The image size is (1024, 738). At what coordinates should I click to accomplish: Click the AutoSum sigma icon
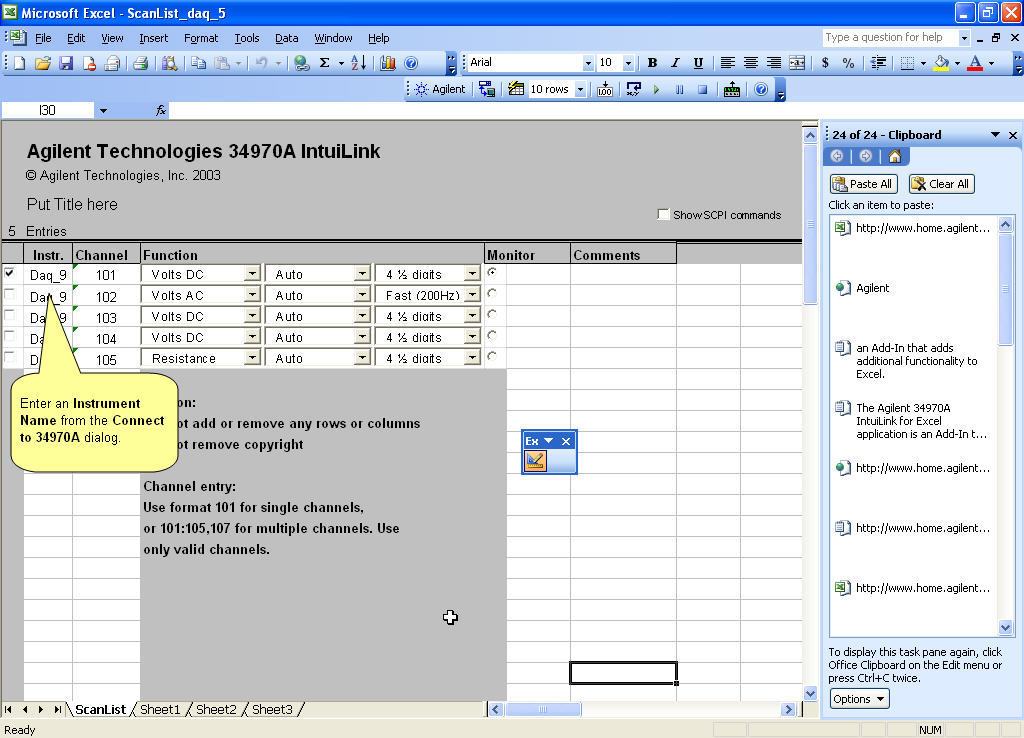[x=325, y=63]
